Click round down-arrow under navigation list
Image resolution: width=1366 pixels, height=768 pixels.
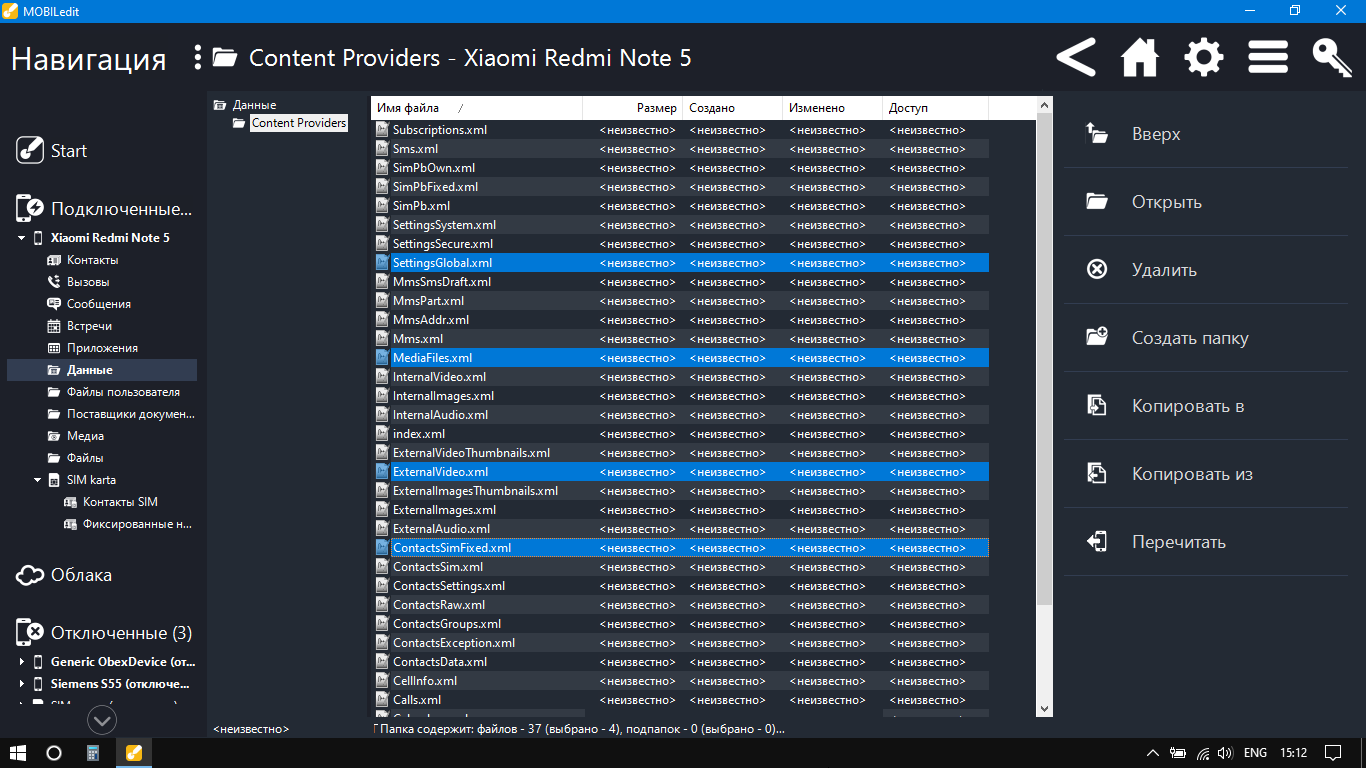(x=102, y=720)
